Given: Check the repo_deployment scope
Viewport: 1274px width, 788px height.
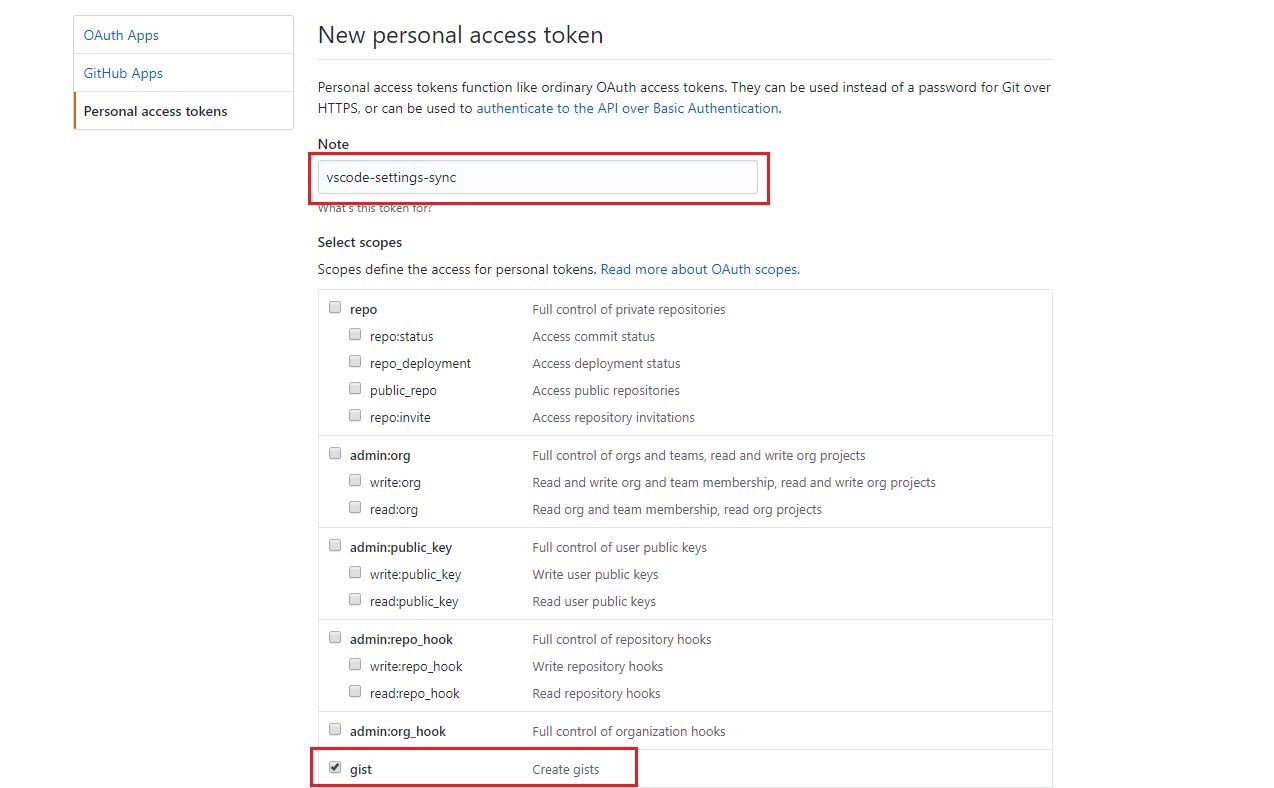Looking at the screenshot, I should tap(355, 362).
